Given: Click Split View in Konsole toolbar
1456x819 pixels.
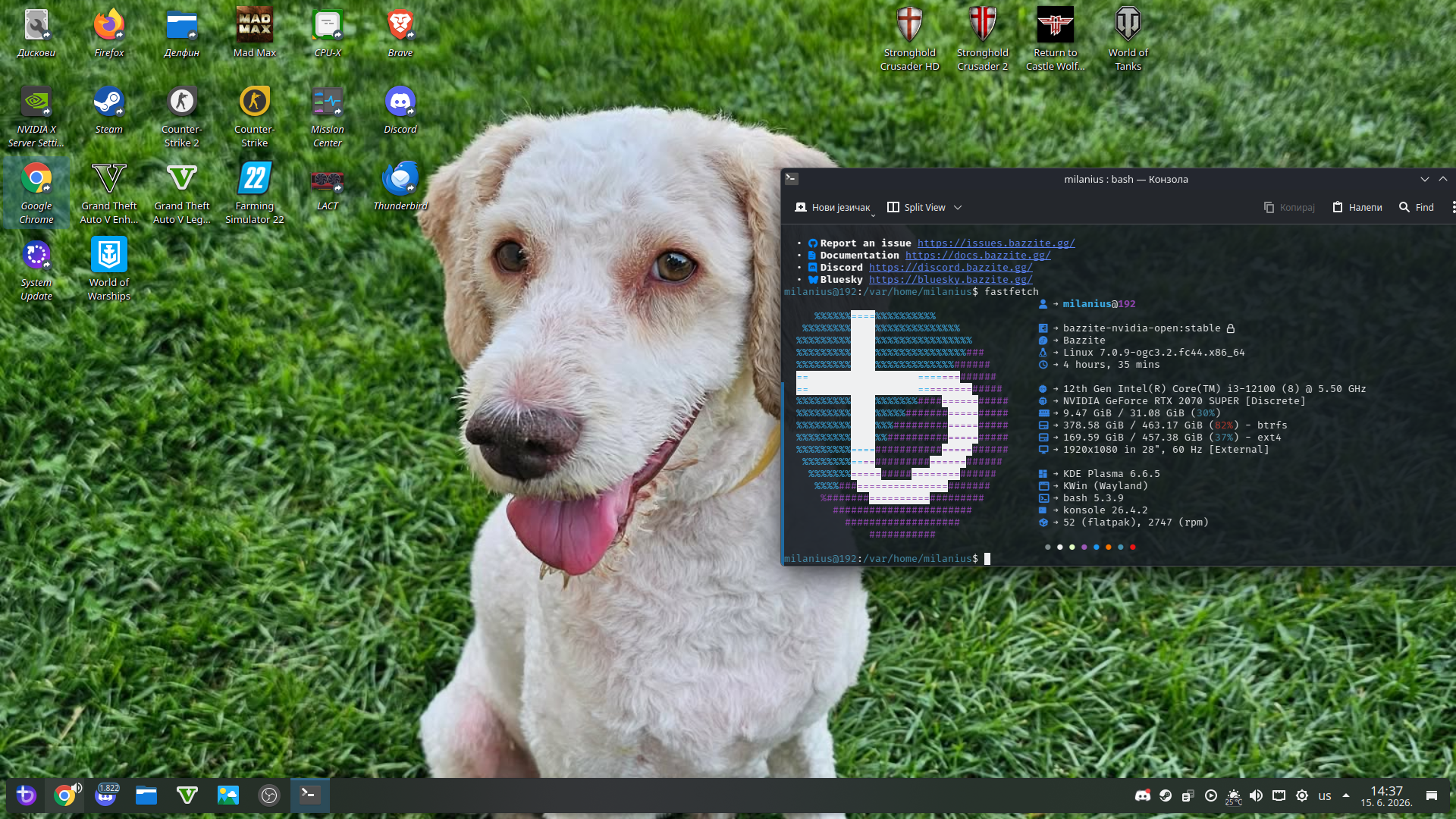Looking at the screenshot, I should point(917,207).
